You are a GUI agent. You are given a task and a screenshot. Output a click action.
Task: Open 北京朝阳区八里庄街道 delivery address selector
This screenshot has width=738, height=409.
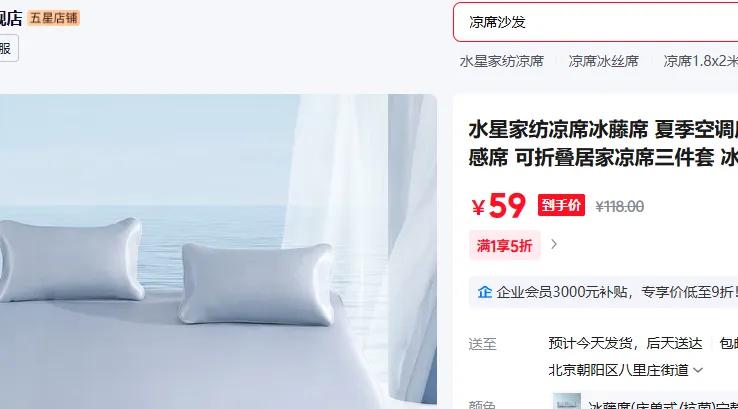[x=625, y=370]
